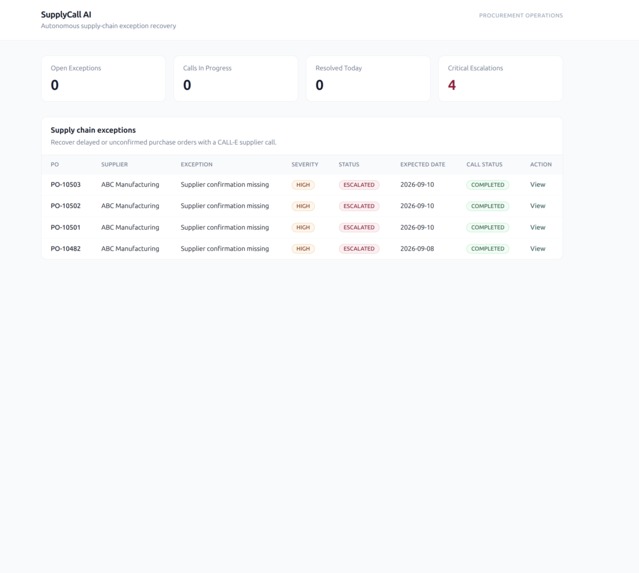Image resolution: width=639 pixels, height=573 pixels.
Task: Click the Supply chain exceptions heading
Action: pos(93,130)
